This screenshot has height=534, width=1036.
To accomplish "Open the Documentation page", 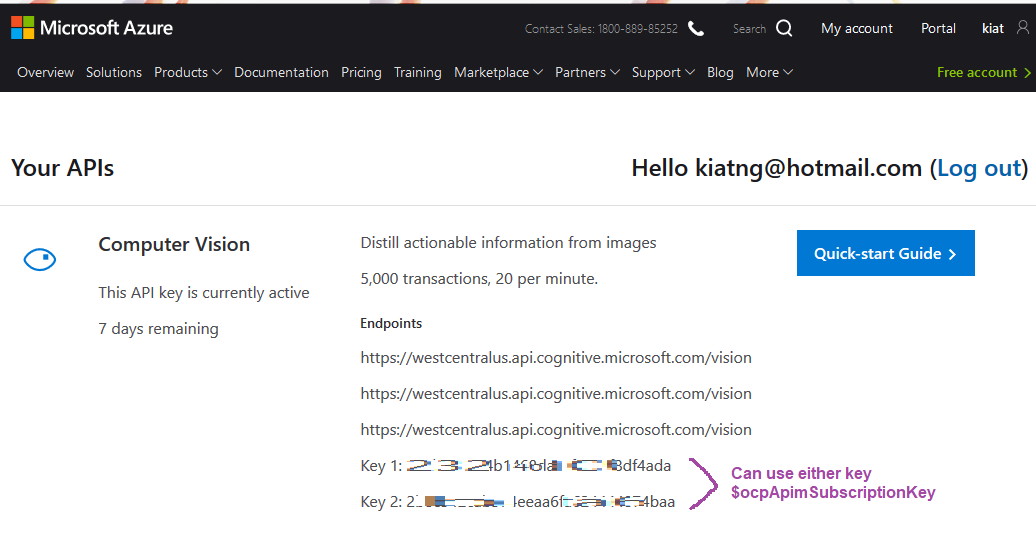I will click(x=281, y=72).
